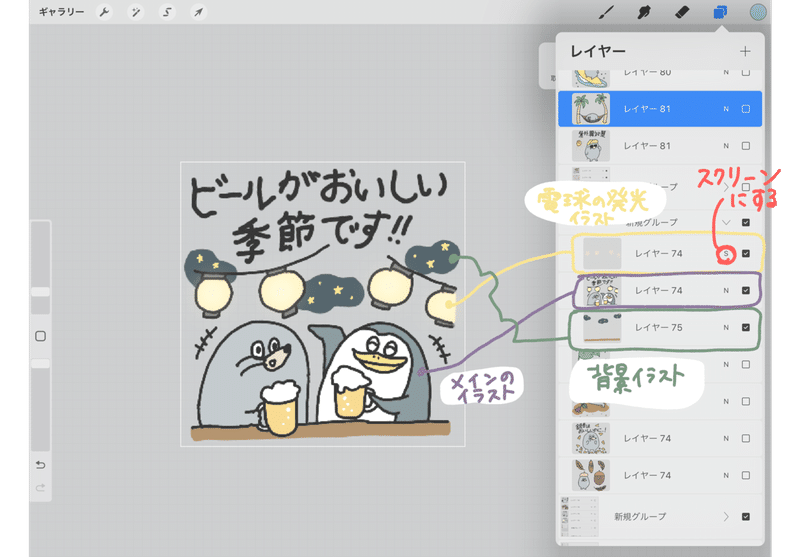Redo with the sidebar redo arrow
Screen dimensions: 800x557
coord(41,488)
